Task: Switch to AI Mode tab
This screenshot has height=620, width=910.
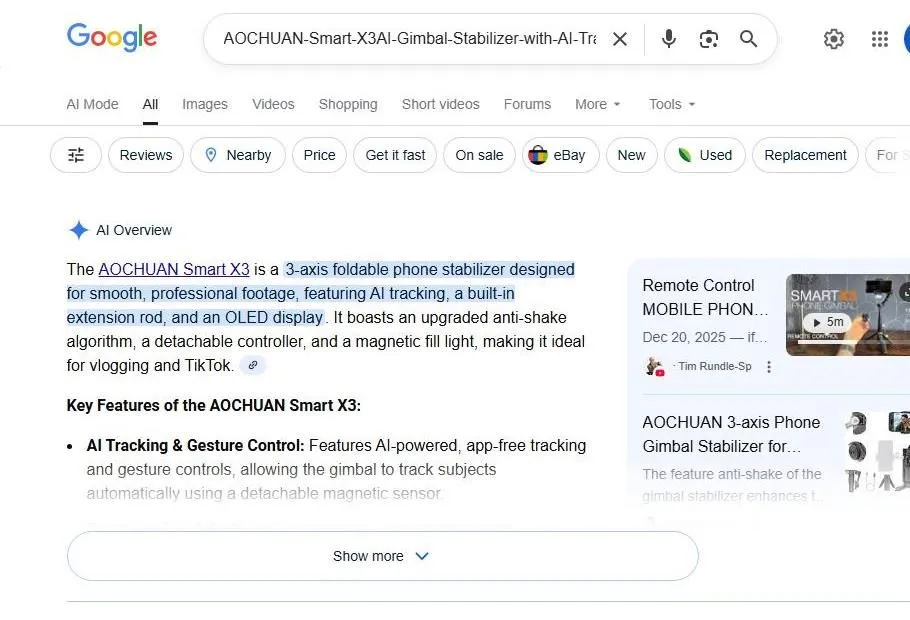Action: pos(92,104)
